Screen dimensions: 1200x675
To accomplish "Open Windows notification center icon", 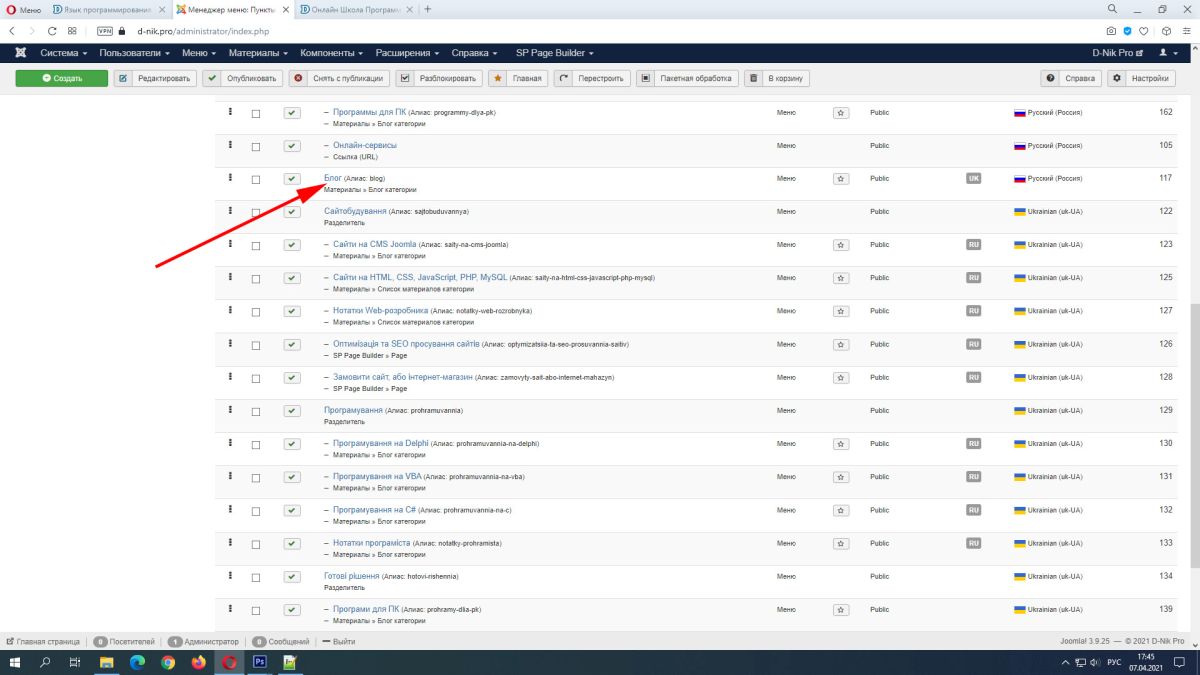I will click(x=1182, y=662).
